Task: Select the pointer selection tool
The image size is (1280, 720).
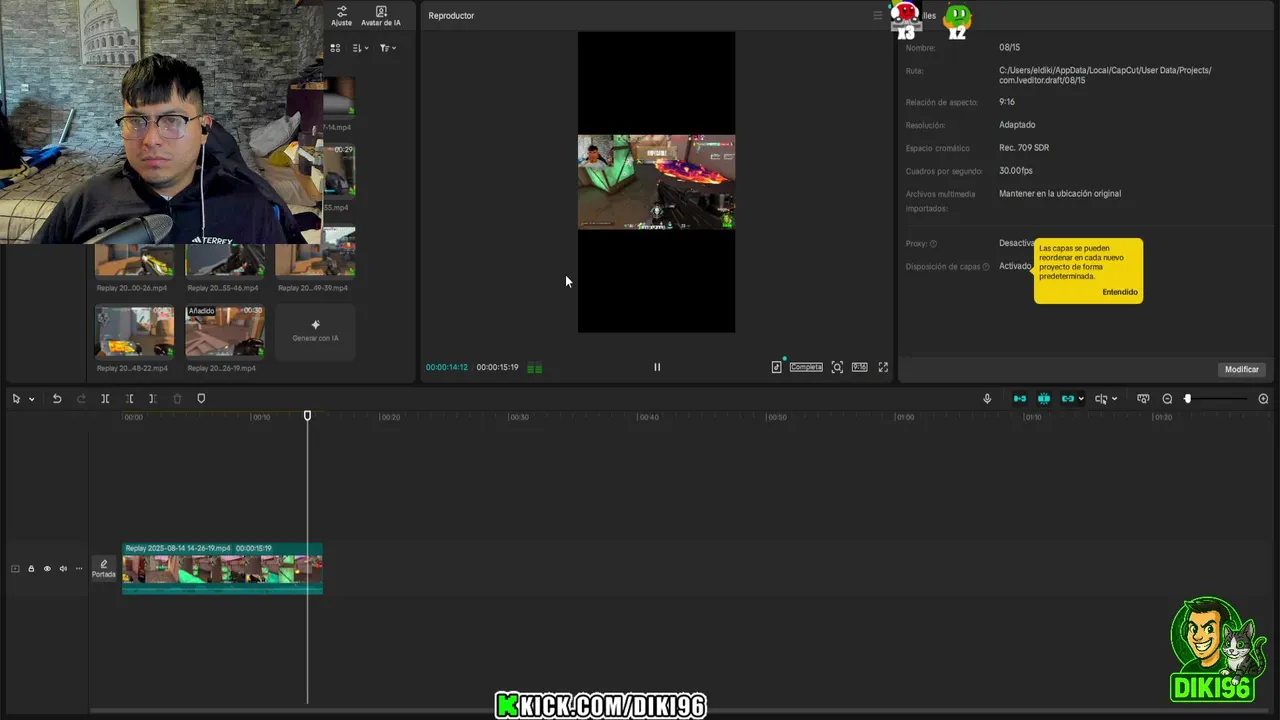Action: pyautogui.click(x=16, y=399)
